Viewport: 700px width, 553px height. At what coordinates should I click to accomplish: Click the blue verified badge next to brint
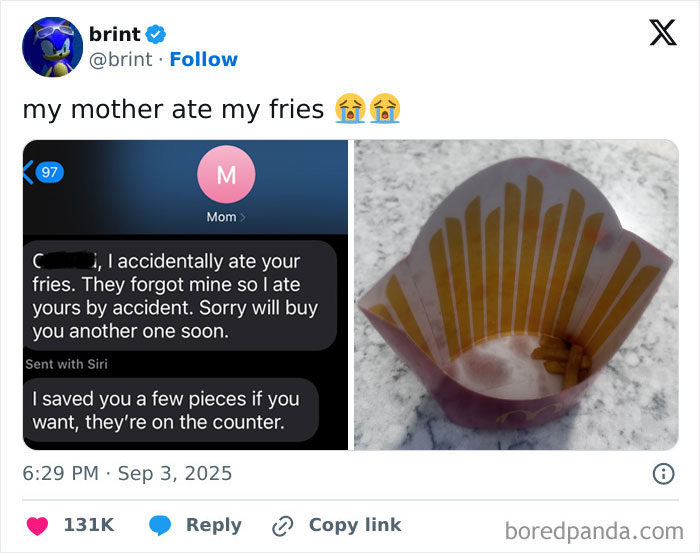point(158,34)
